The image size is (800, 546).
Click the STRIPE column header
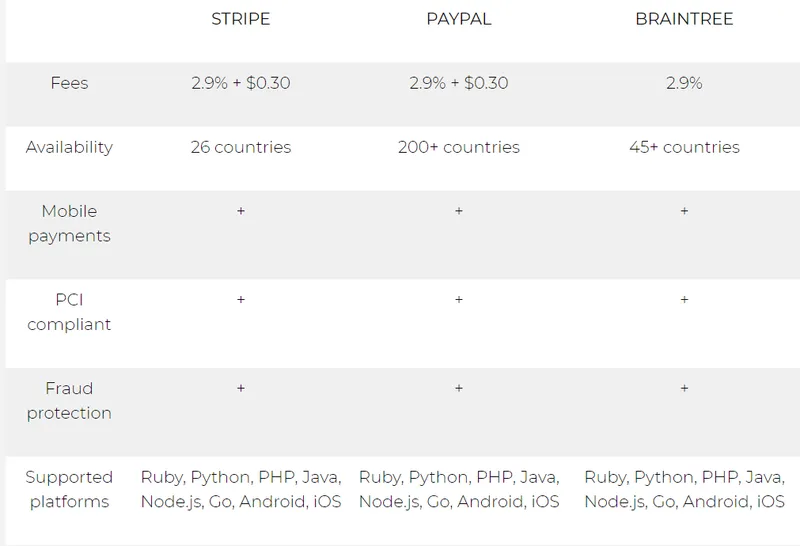[x=241, y=19]
